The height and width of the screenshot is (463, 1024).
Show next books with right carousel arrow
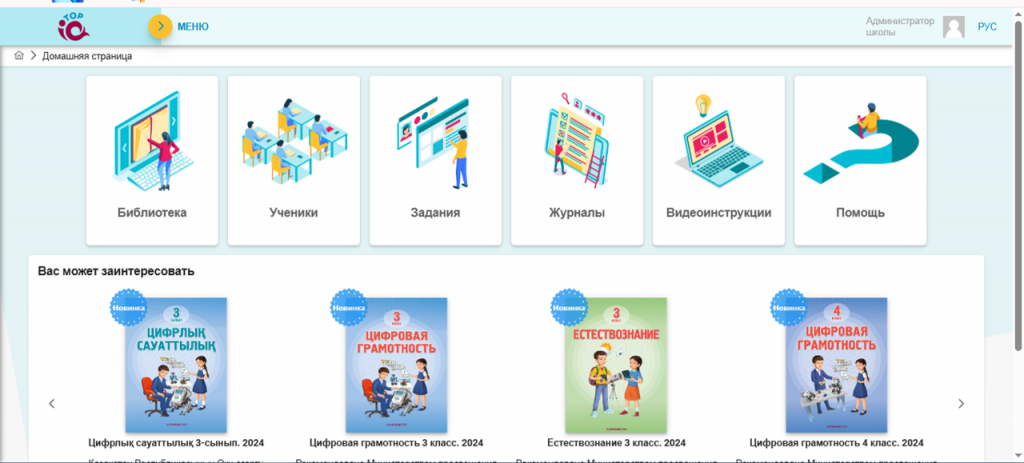[961, 404]
